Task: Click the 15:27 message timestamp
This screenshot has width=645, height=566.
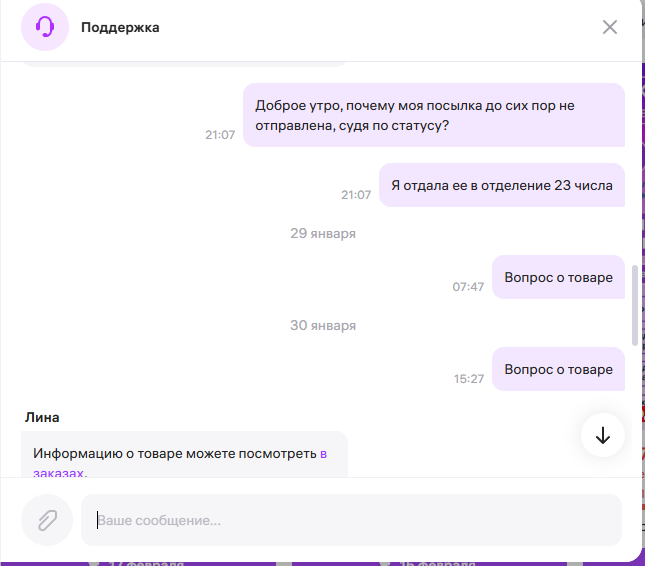Action: (468, 378)
